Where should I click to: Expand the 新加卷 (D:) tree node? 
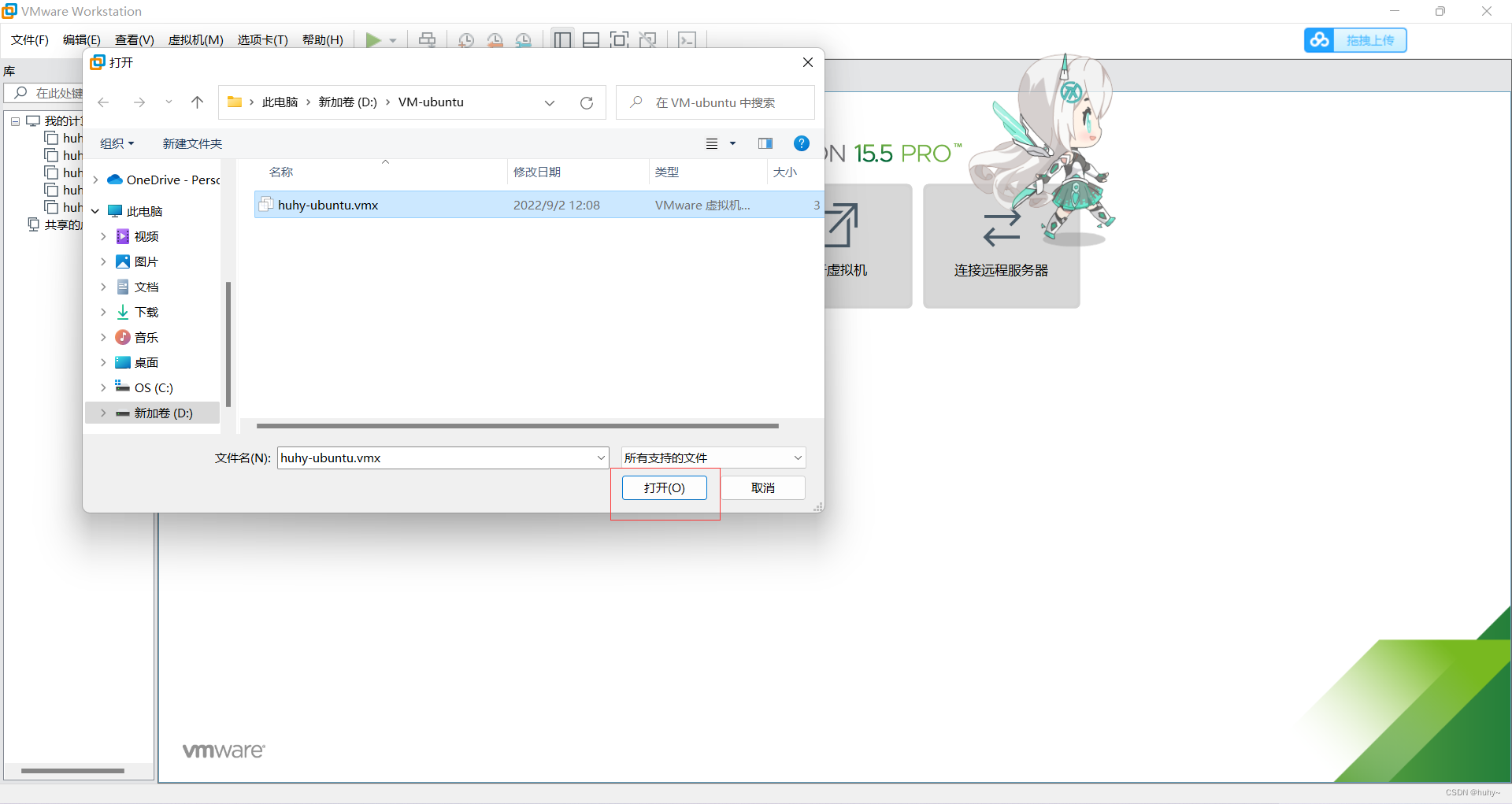tap(103, 413)
